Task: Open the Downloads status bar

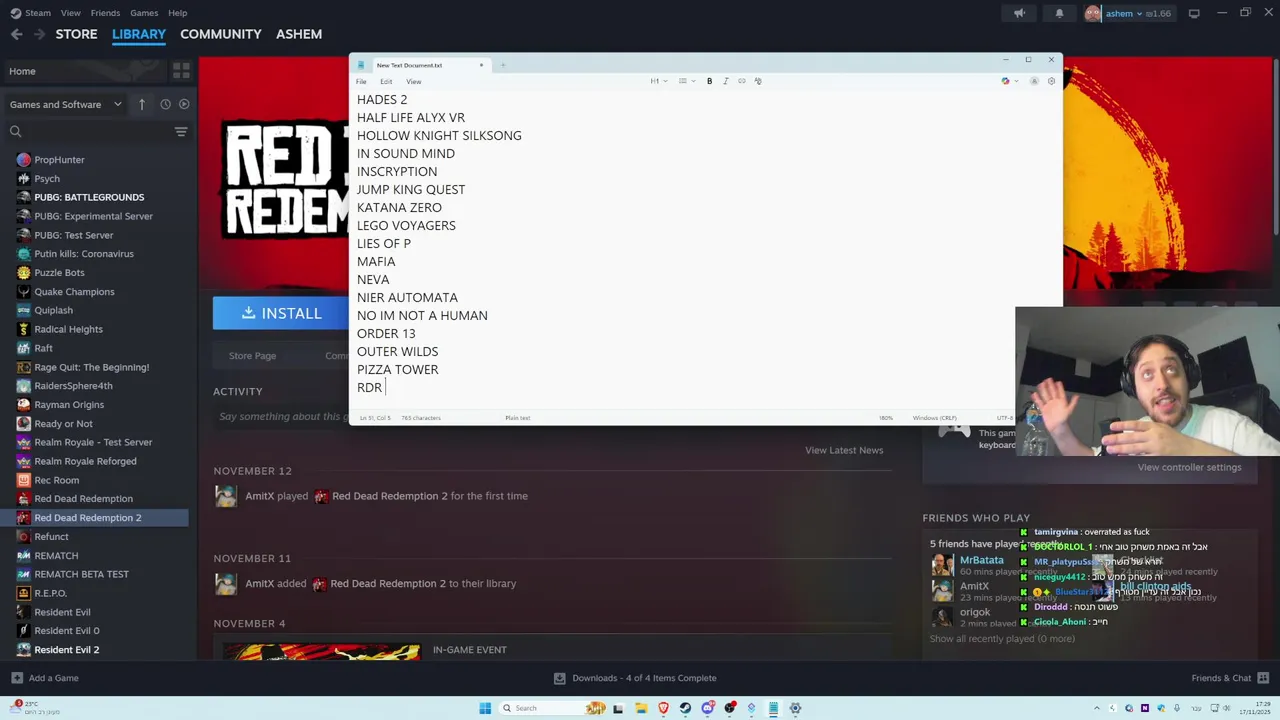Action: 635,678
